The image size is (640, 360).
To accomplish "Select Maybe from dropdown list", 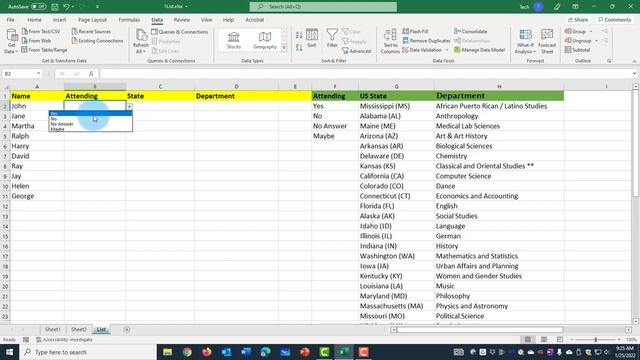I will point(91,129).
